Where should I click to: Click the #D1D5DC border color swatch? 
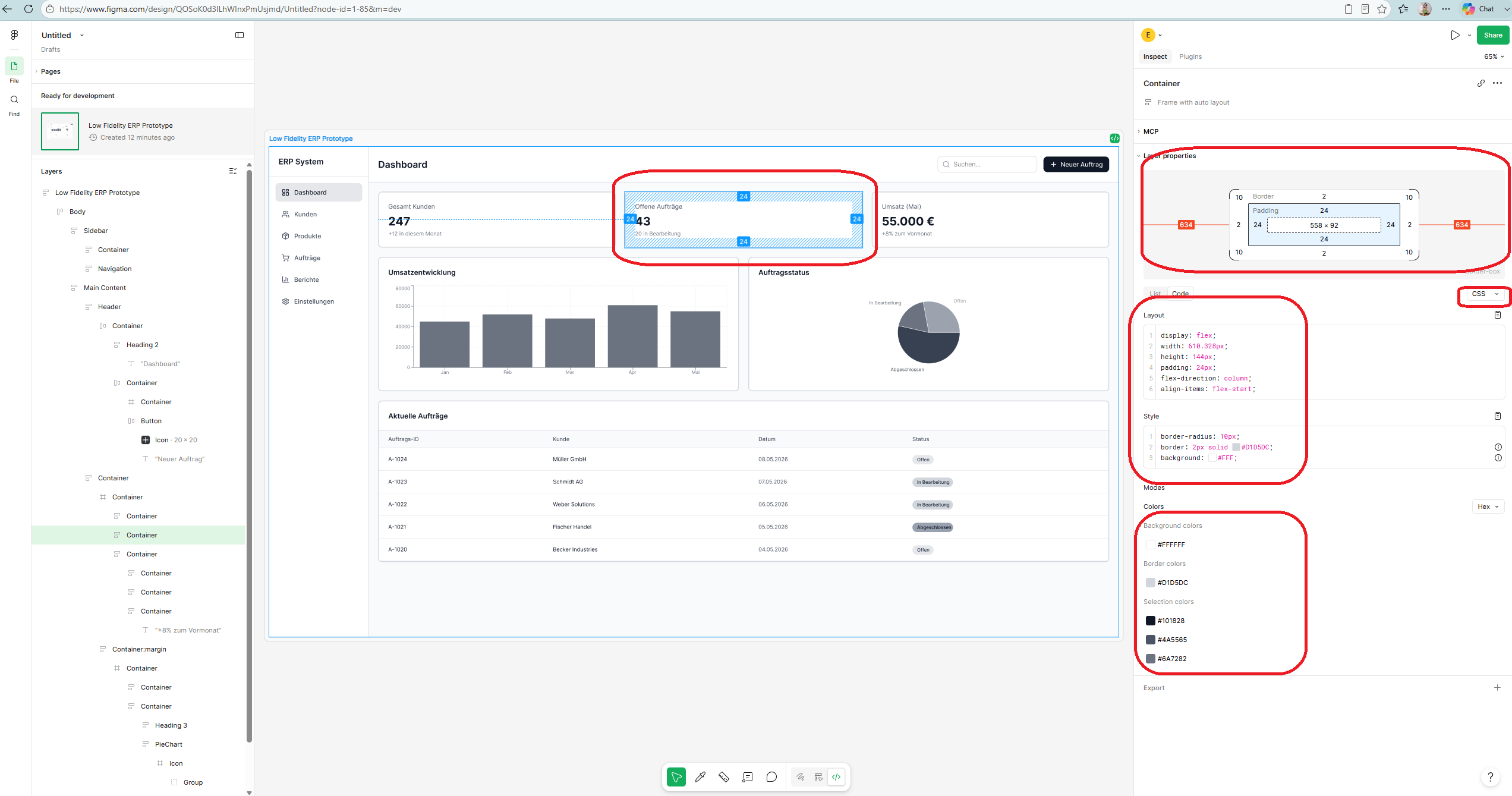click(x=1151, y=583)
